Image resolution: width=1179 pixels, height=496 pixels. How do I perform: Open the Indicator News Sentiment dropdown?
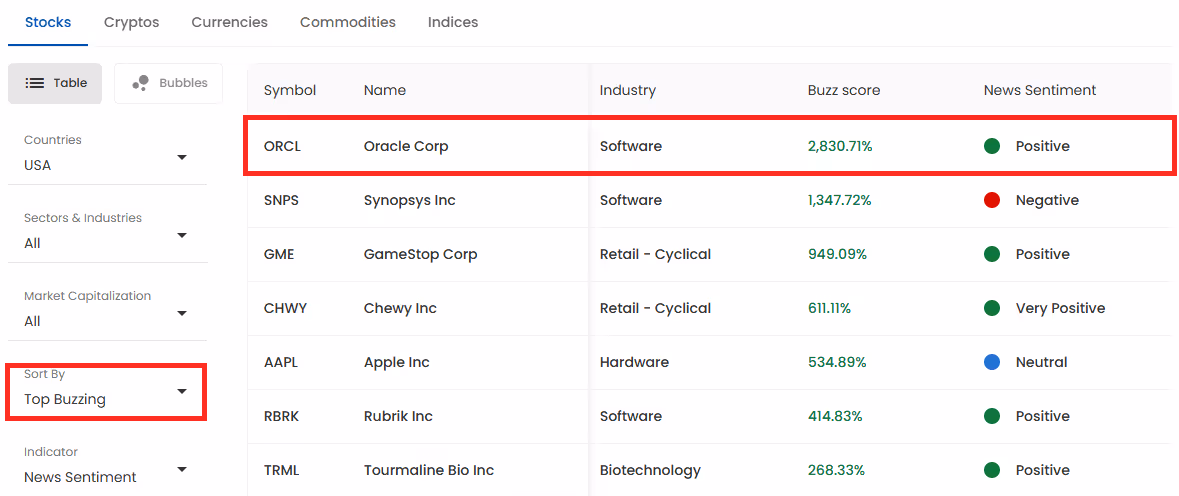pyautogui.click(x=107, y=466)
